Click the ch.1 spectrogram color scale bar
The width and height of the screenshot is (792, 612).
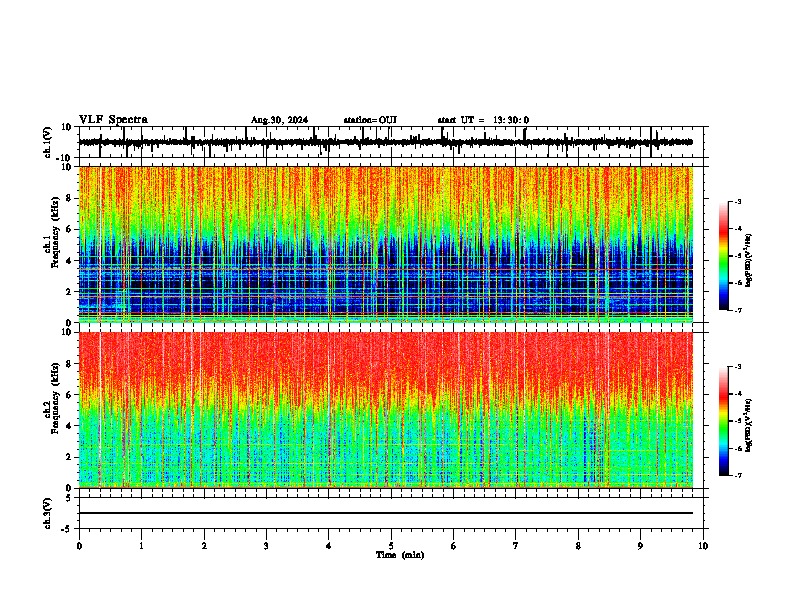click(724, 256)
